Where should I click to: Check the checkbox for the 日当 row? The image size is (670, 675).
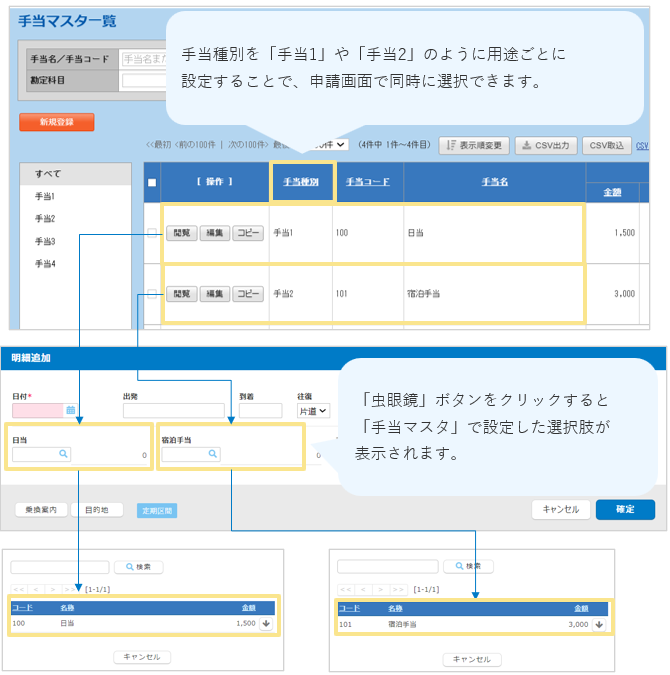[152, 233]
